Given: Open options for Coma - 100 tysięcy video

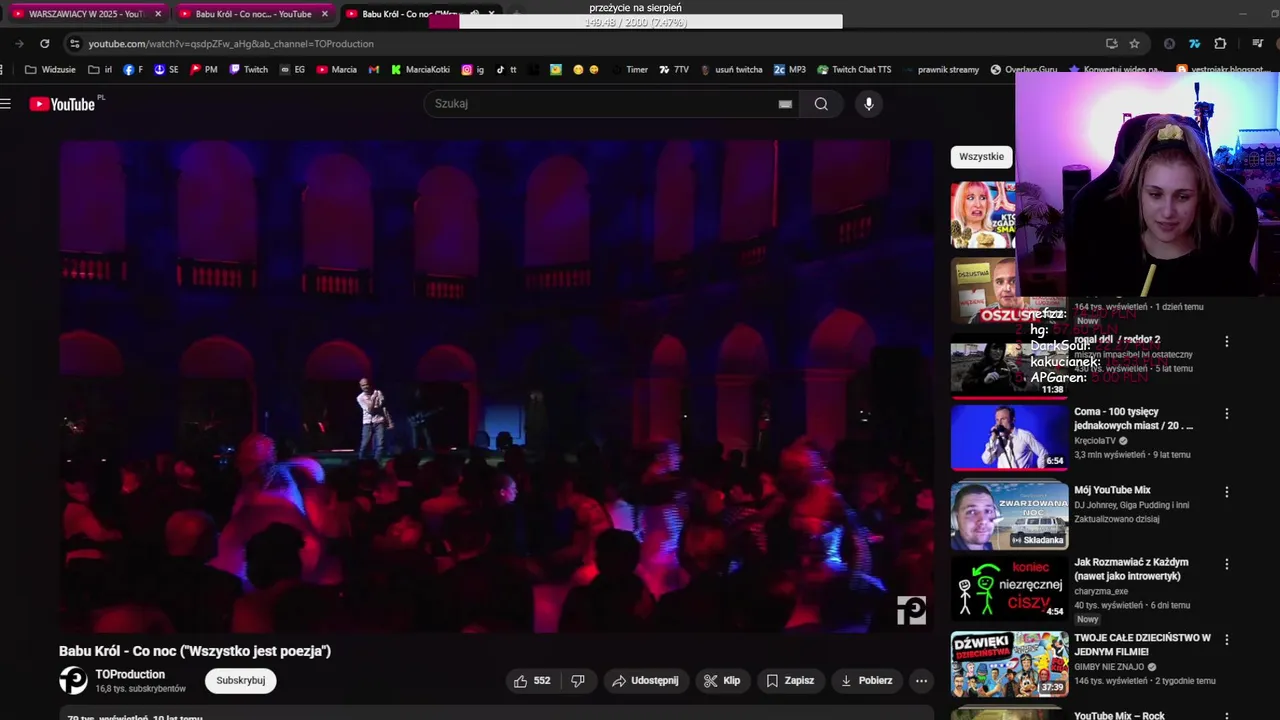Looking at the screenshot, I should [1226, 414].
